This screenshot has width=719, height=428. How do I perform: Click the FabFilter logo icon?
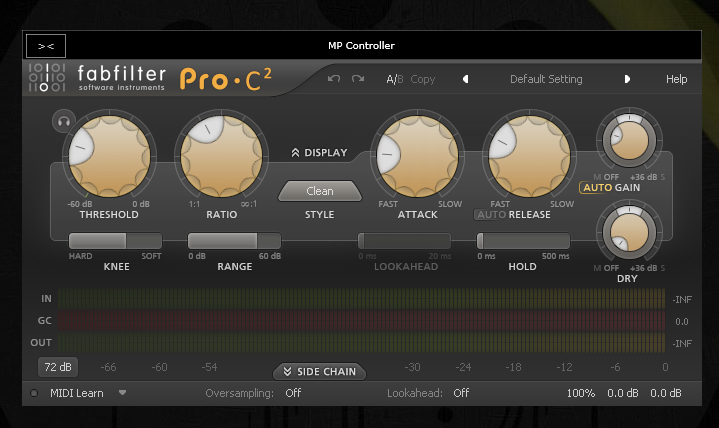[47, 78]
